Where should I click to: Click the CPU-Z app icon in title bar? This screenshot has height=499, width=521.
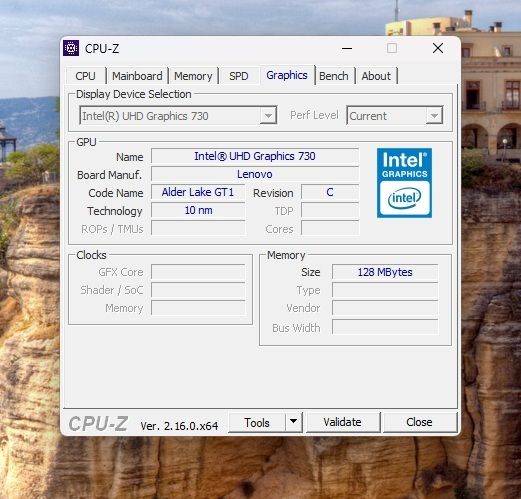[x=71, y=49]
